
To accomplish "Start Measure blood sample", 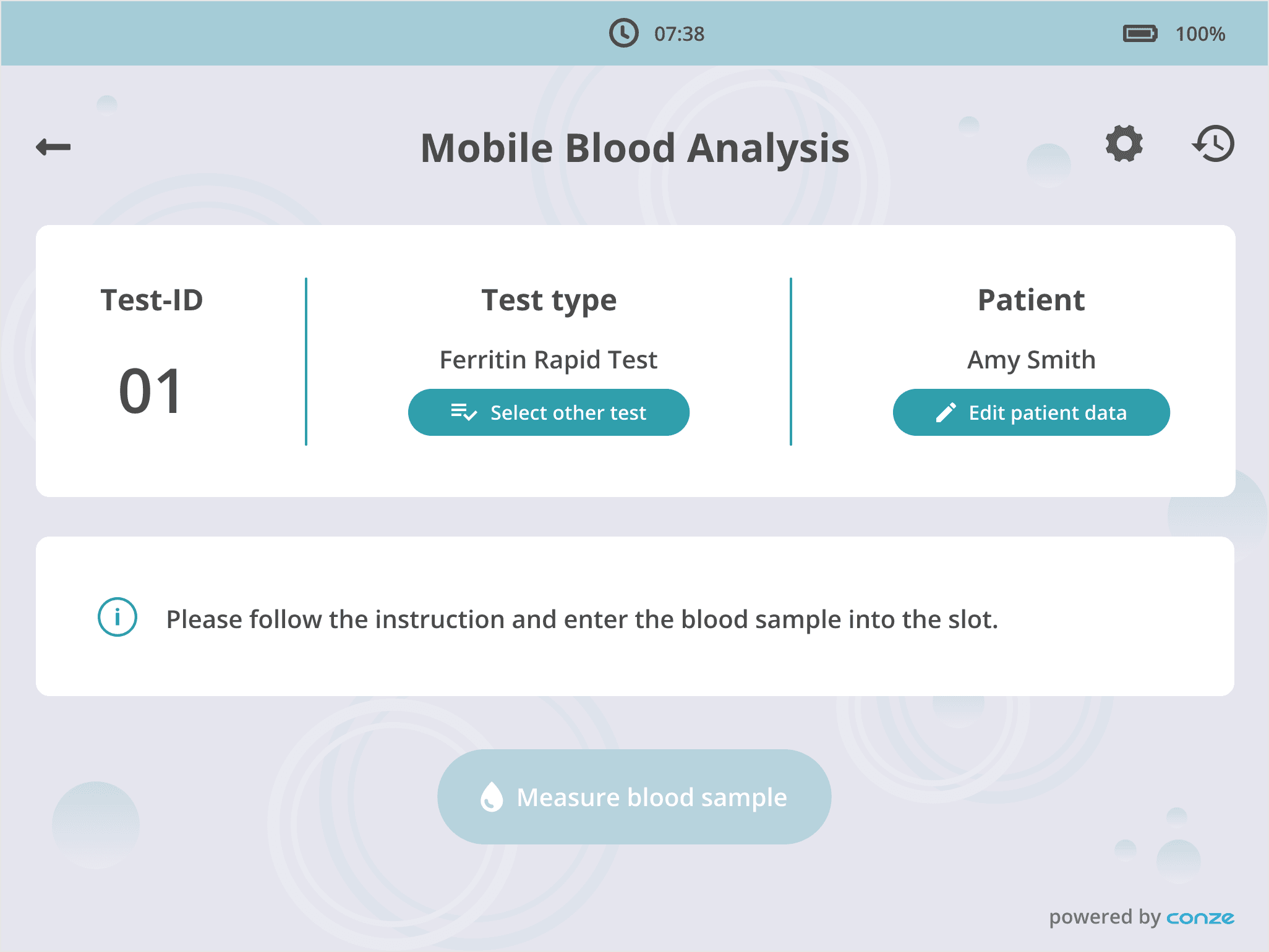I will coord(634,797).
